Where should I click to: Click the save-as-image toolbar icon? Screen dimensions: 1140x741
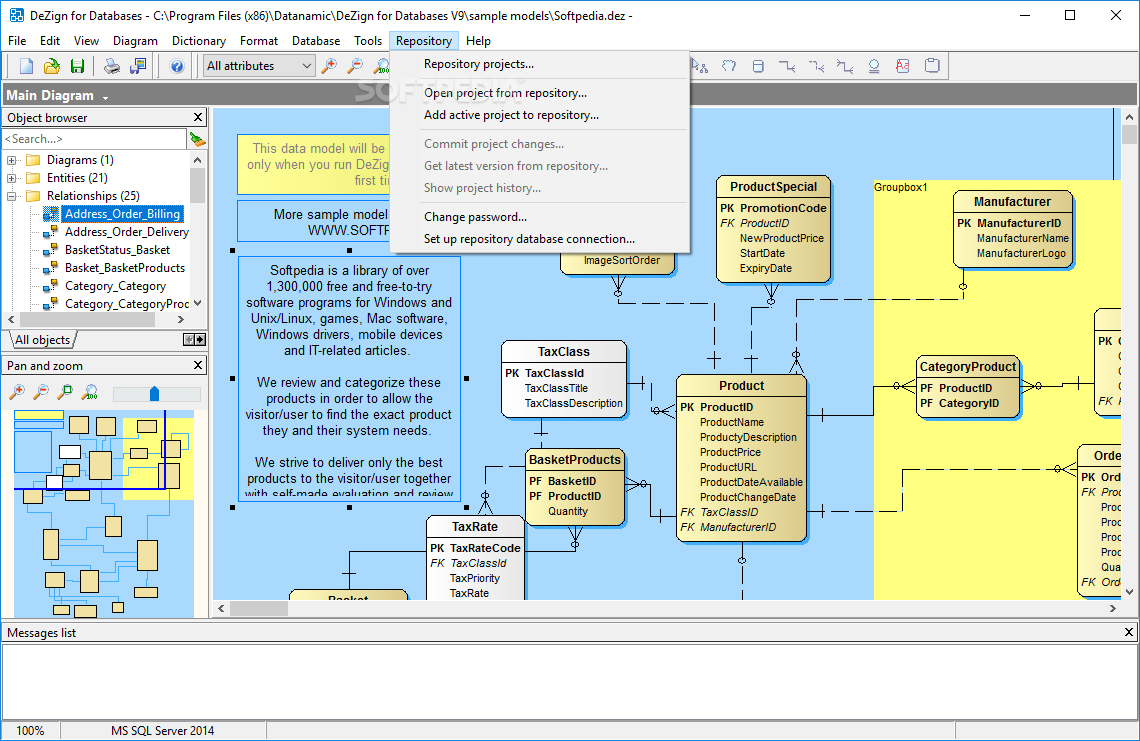coord(137,66)
